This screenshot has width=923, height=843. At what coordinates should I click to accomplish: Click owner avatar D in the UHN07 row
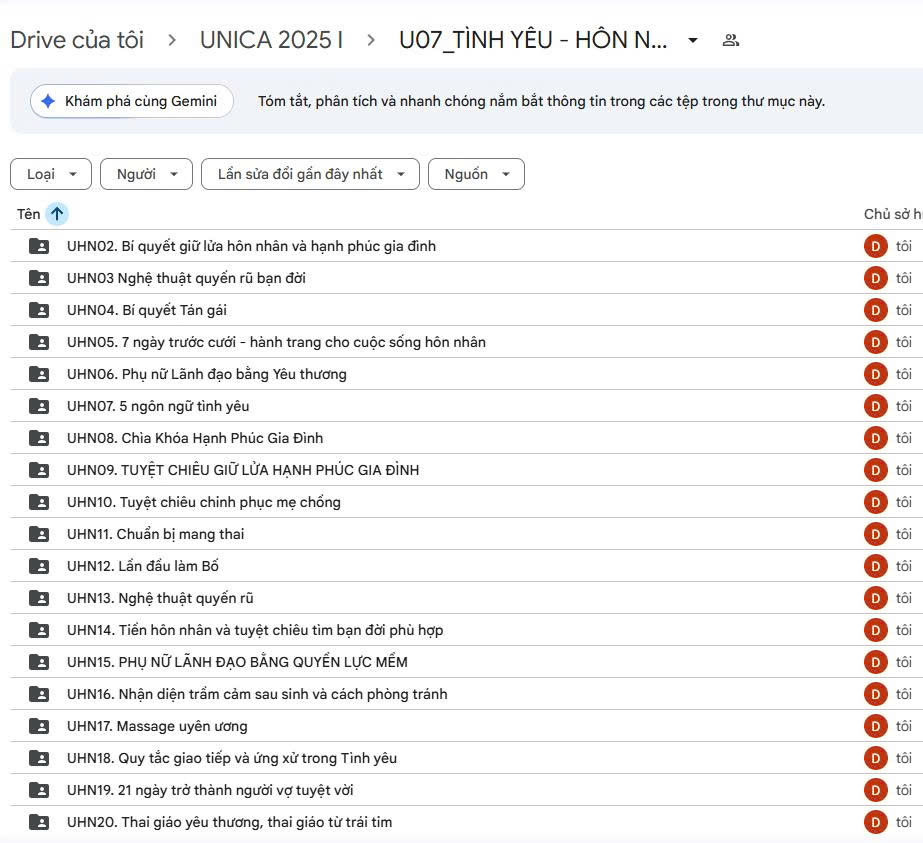coord(875,406)
